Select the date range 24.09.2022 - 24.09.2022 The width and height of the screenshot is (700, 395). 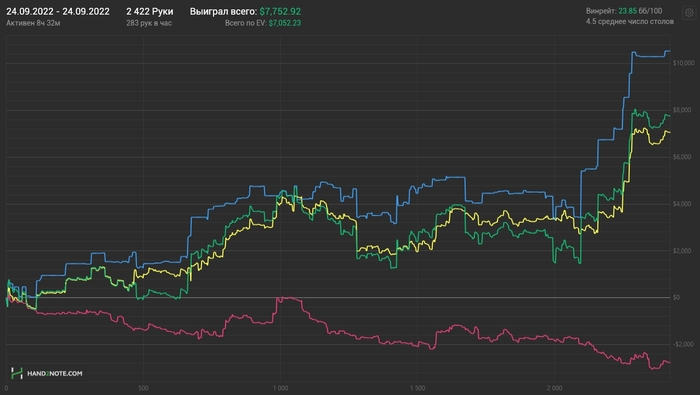[58, 12]
